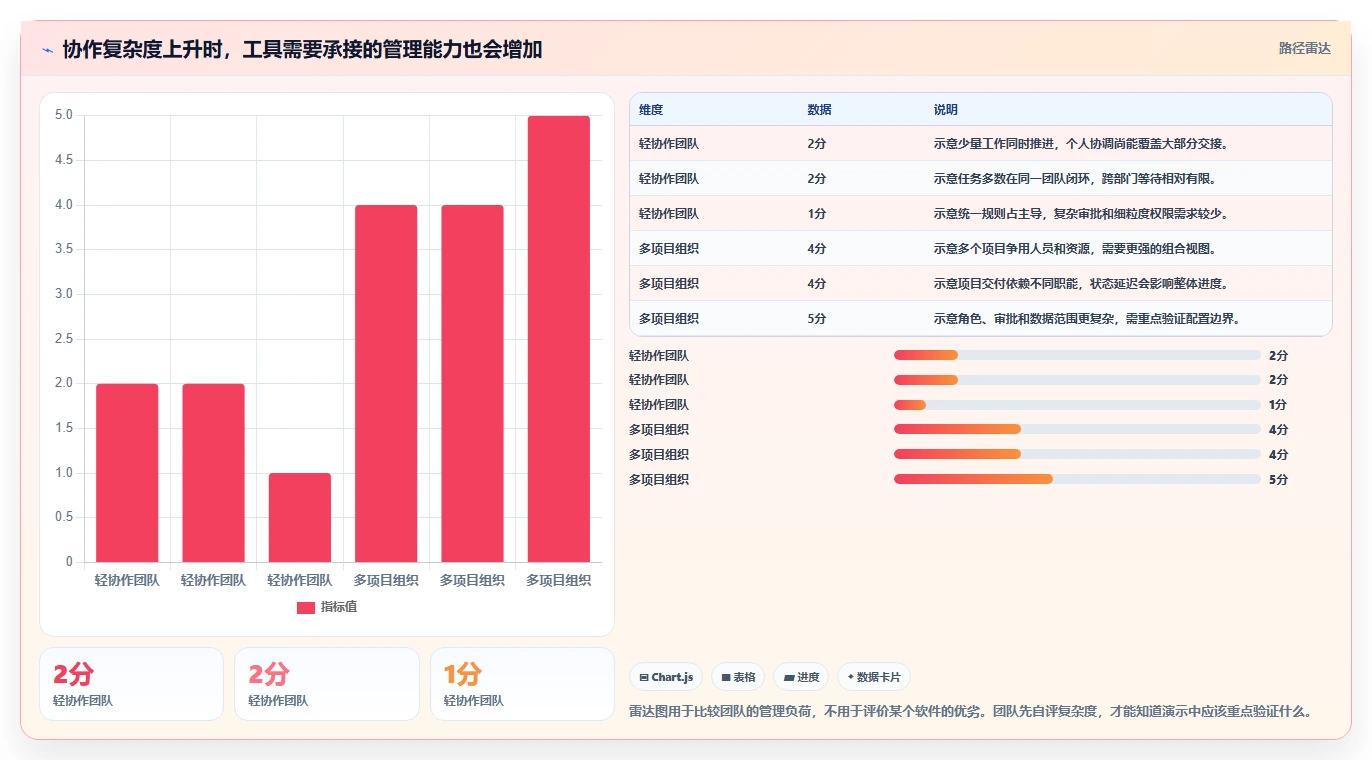Click the orange 1分 data card
The height and width of the screenshot is (760, 1372).
pos(522,684)
